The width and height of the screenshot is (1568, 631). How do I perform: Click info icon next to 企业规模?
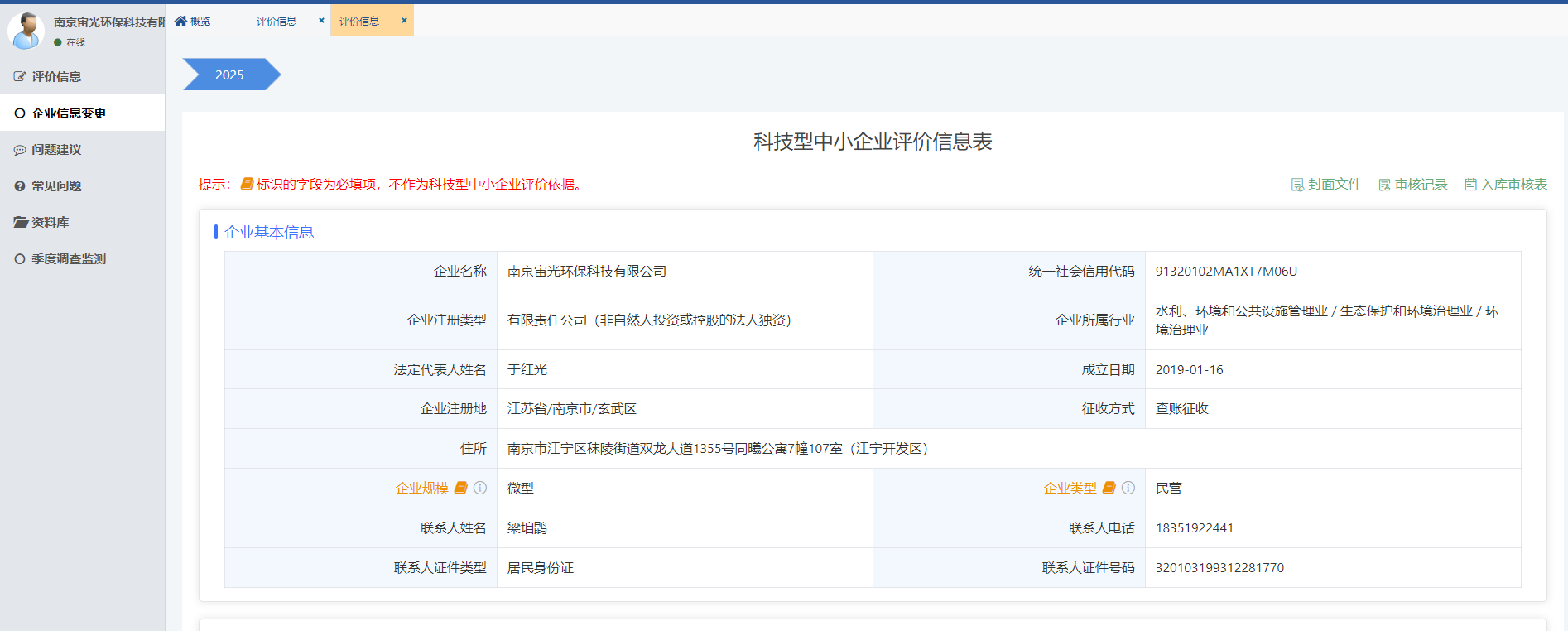(480, 488)
